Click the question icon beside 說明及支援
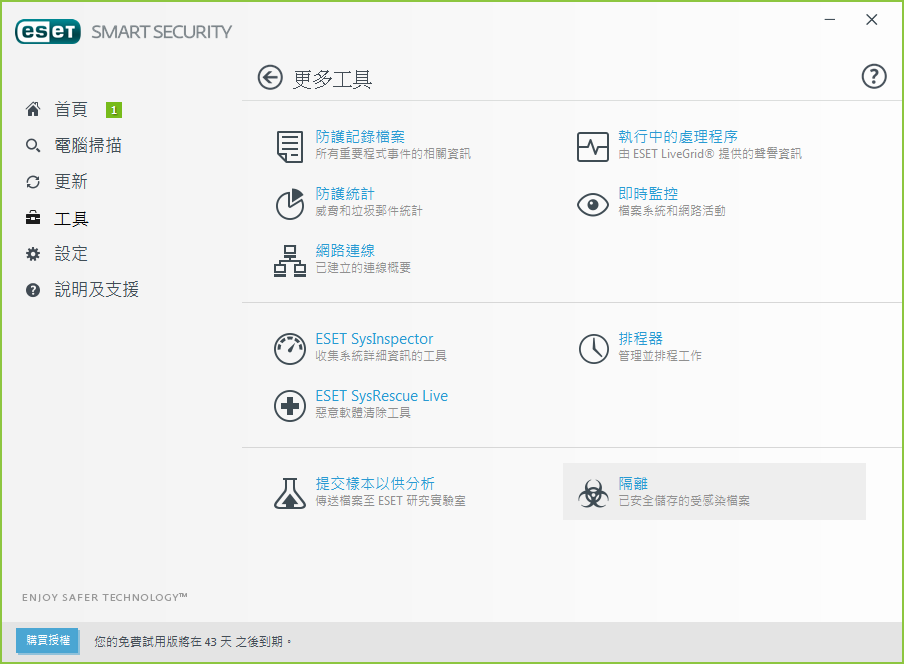The height and width of the screenshot is (664, 904). [x=33, y=290]
